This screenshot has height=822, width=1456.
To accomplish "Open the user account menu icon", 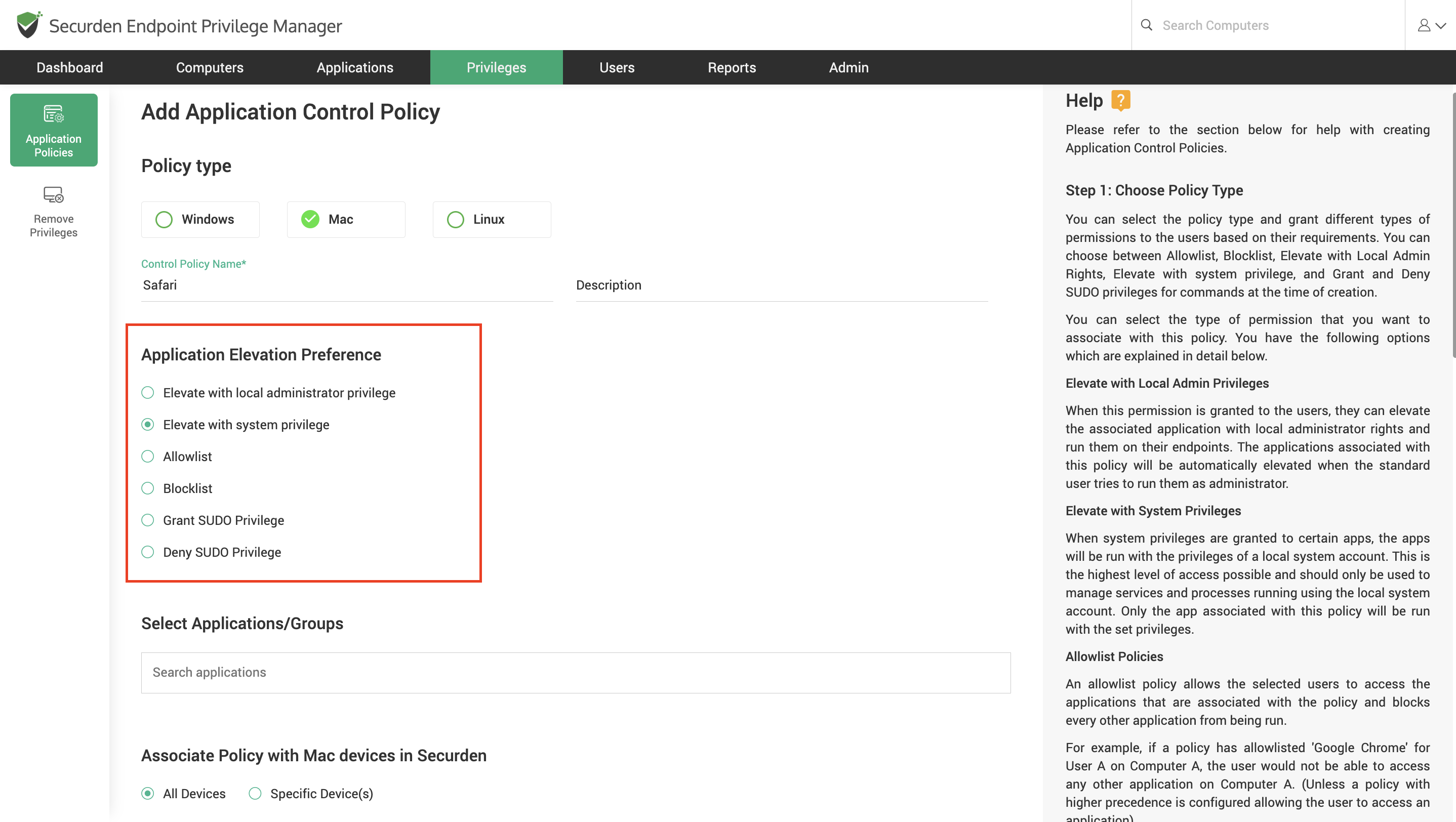I will click(x=1431, y=25).
